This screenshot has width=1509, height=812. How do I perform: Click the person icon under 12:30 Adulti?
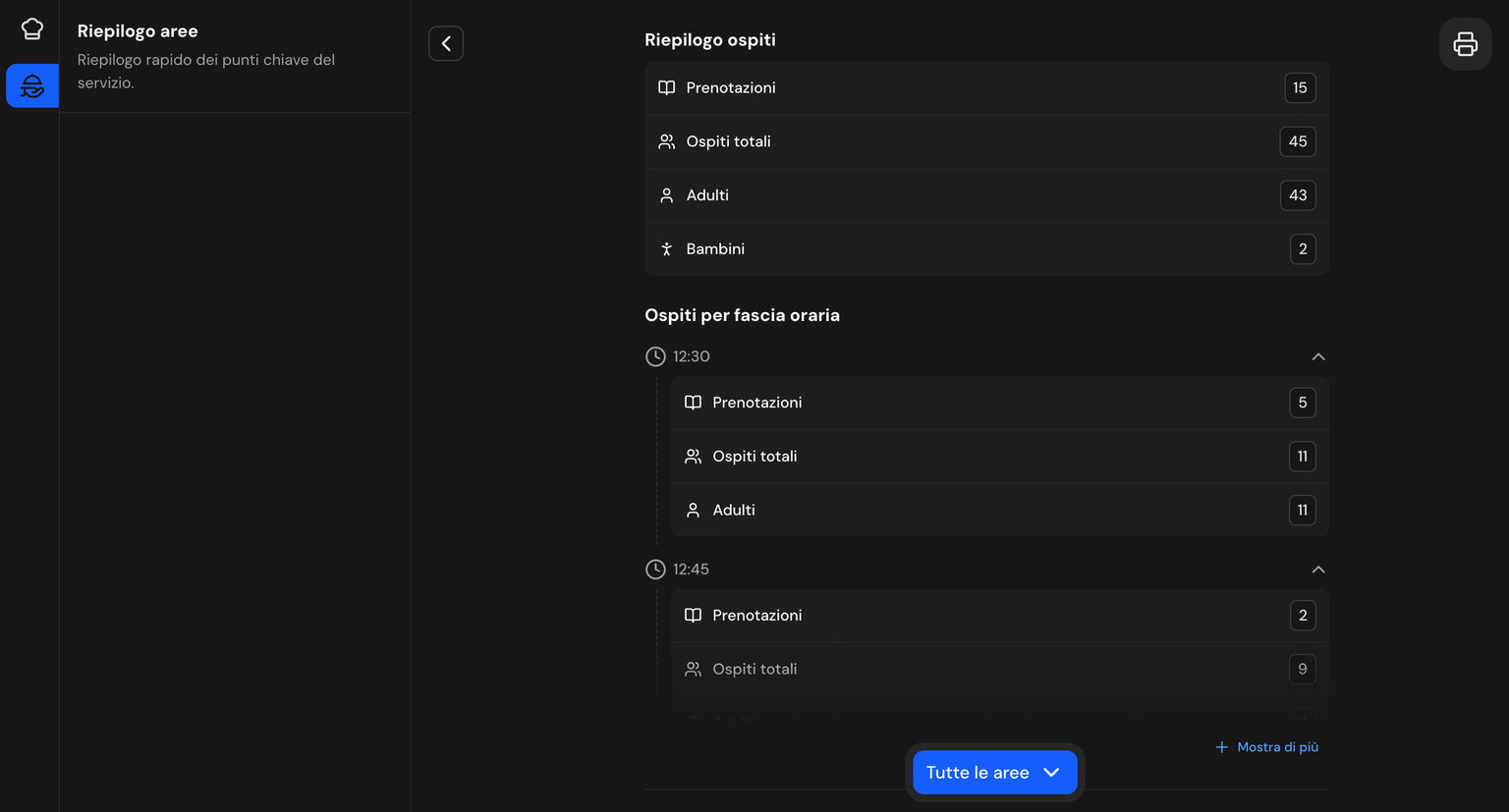(694, 511)
